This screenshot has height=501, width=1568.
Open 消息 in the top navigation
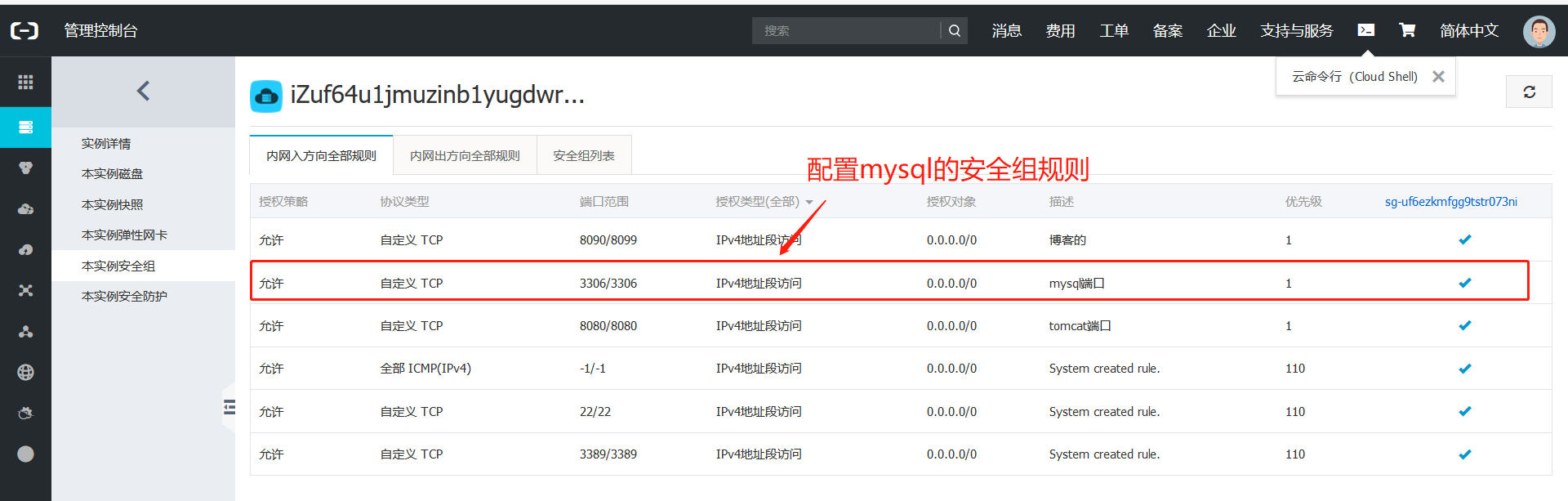click(1007, 30)
